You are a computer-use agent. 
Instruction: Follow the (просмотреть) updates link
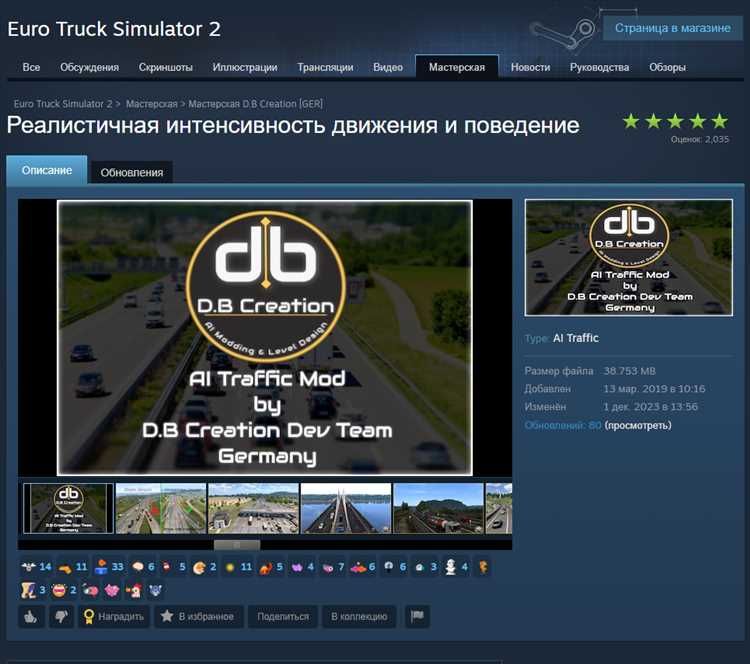[638, 425]
